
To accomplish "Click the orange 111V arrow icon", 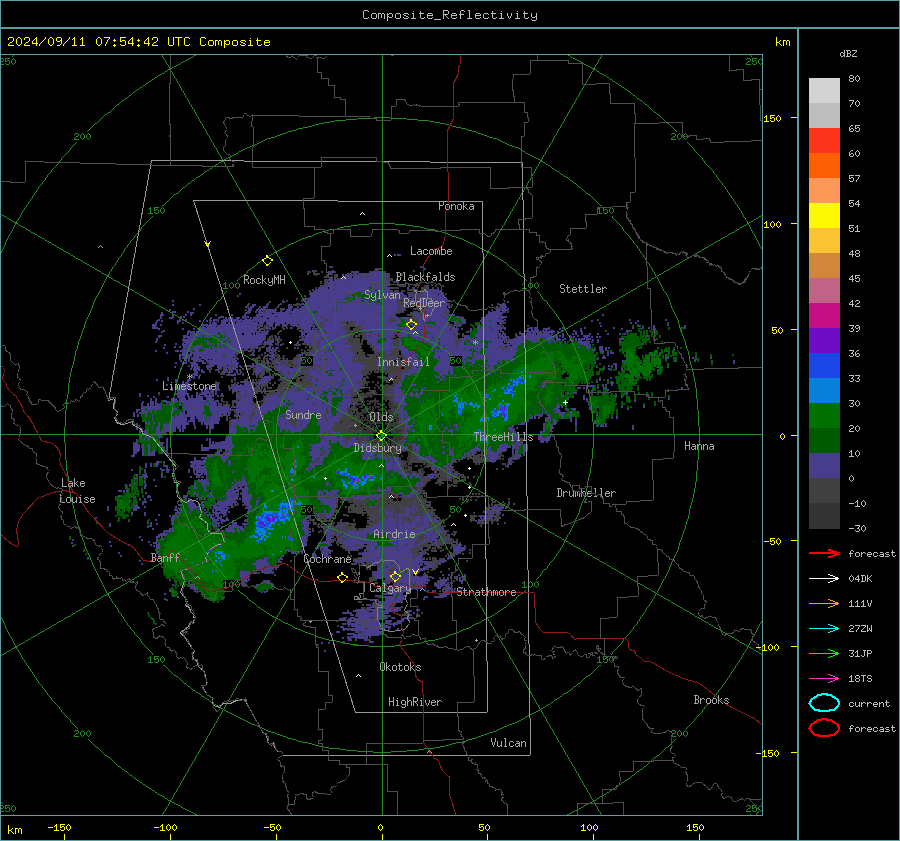I will pyautogui.click(x=824, y=603).
